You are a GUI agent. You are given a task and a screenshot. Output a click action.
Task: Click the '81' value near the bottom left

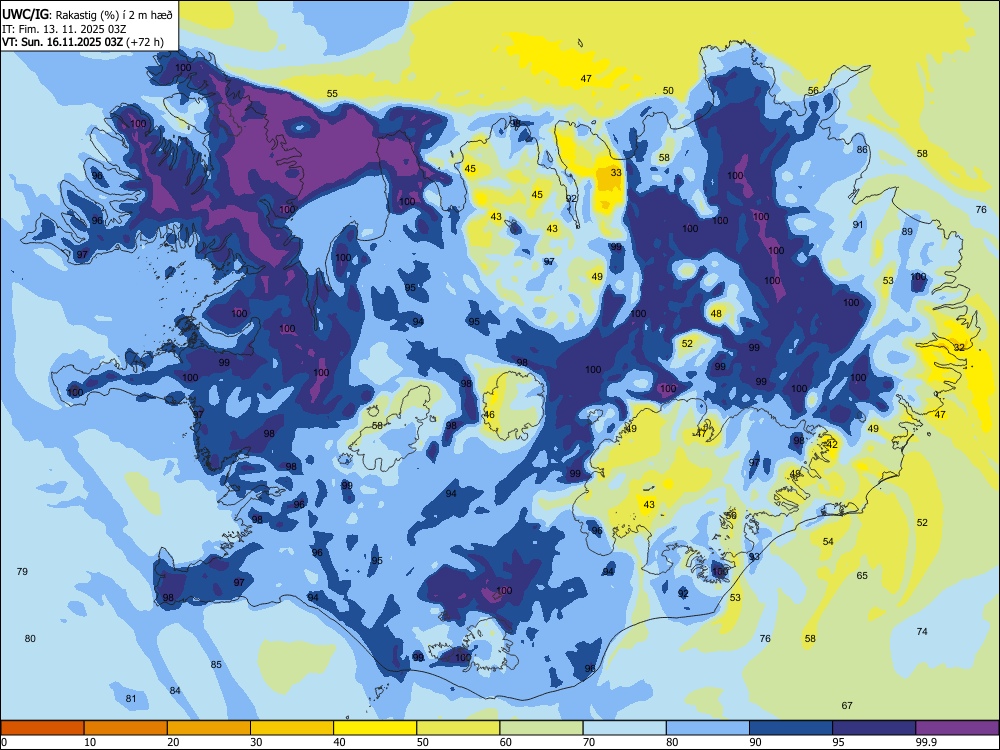[131, 698]
